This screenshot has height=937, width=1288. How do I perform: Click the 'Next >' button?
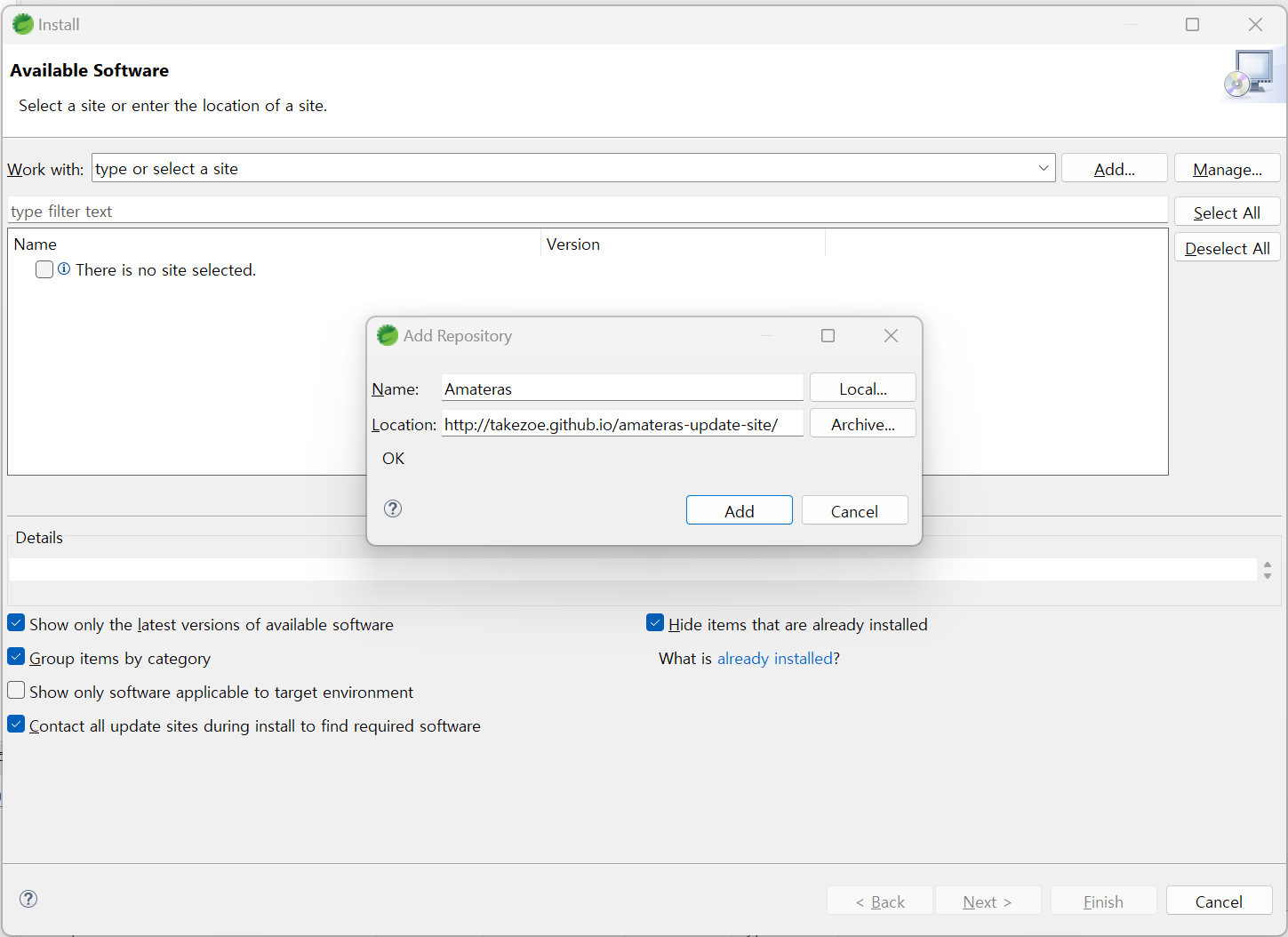988,901
